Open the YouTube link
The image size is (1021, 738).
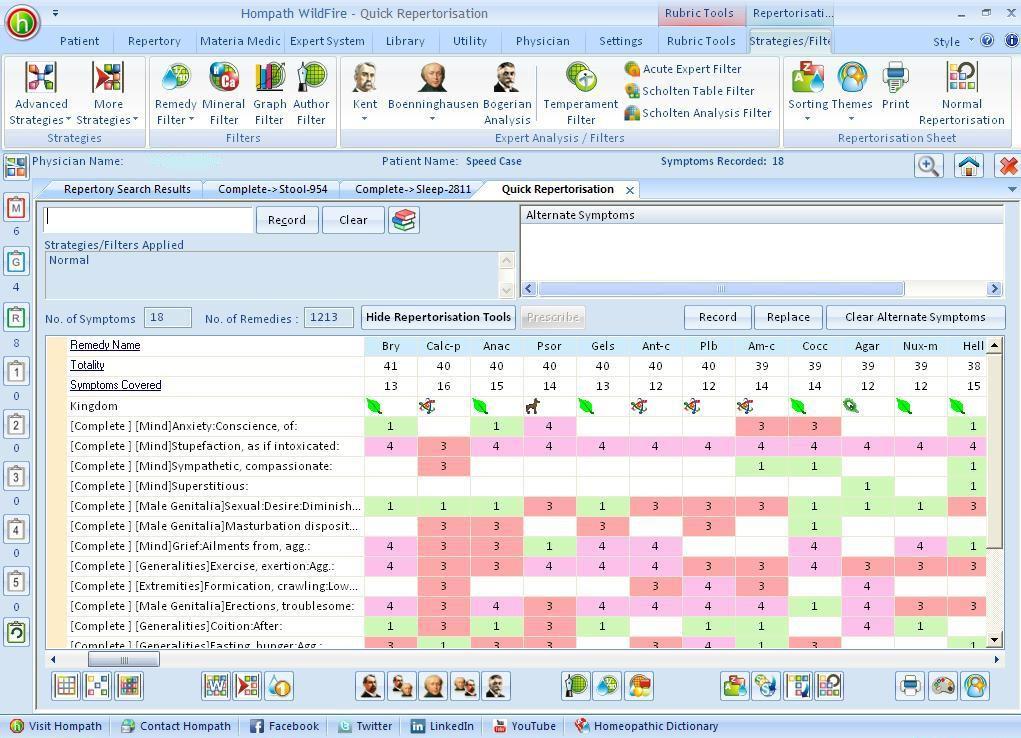(x=524, y=726)
